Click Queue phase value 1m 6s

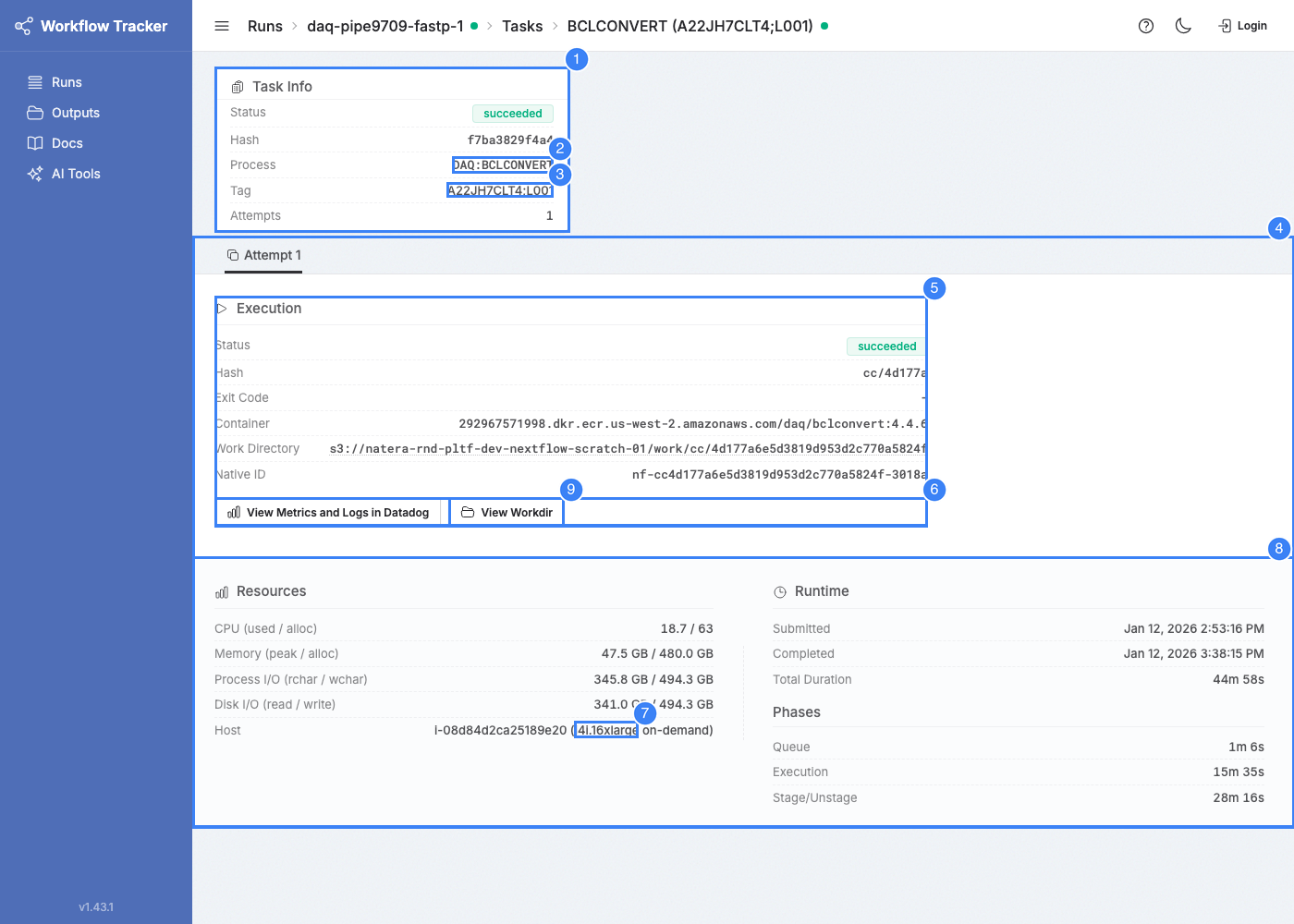[x=1246, y=747]
